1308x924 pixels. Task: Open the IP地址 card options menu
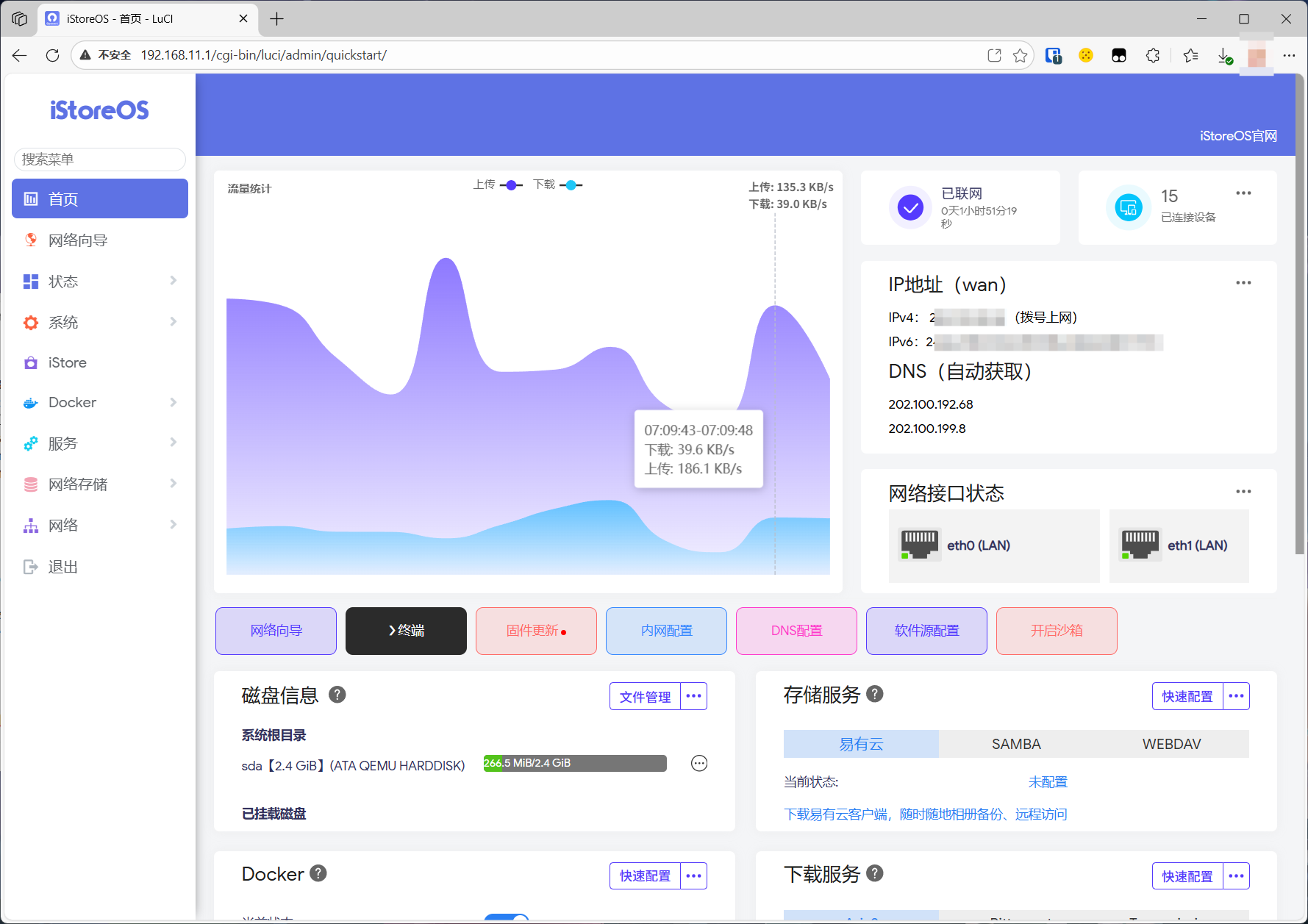pos(1243,283)
